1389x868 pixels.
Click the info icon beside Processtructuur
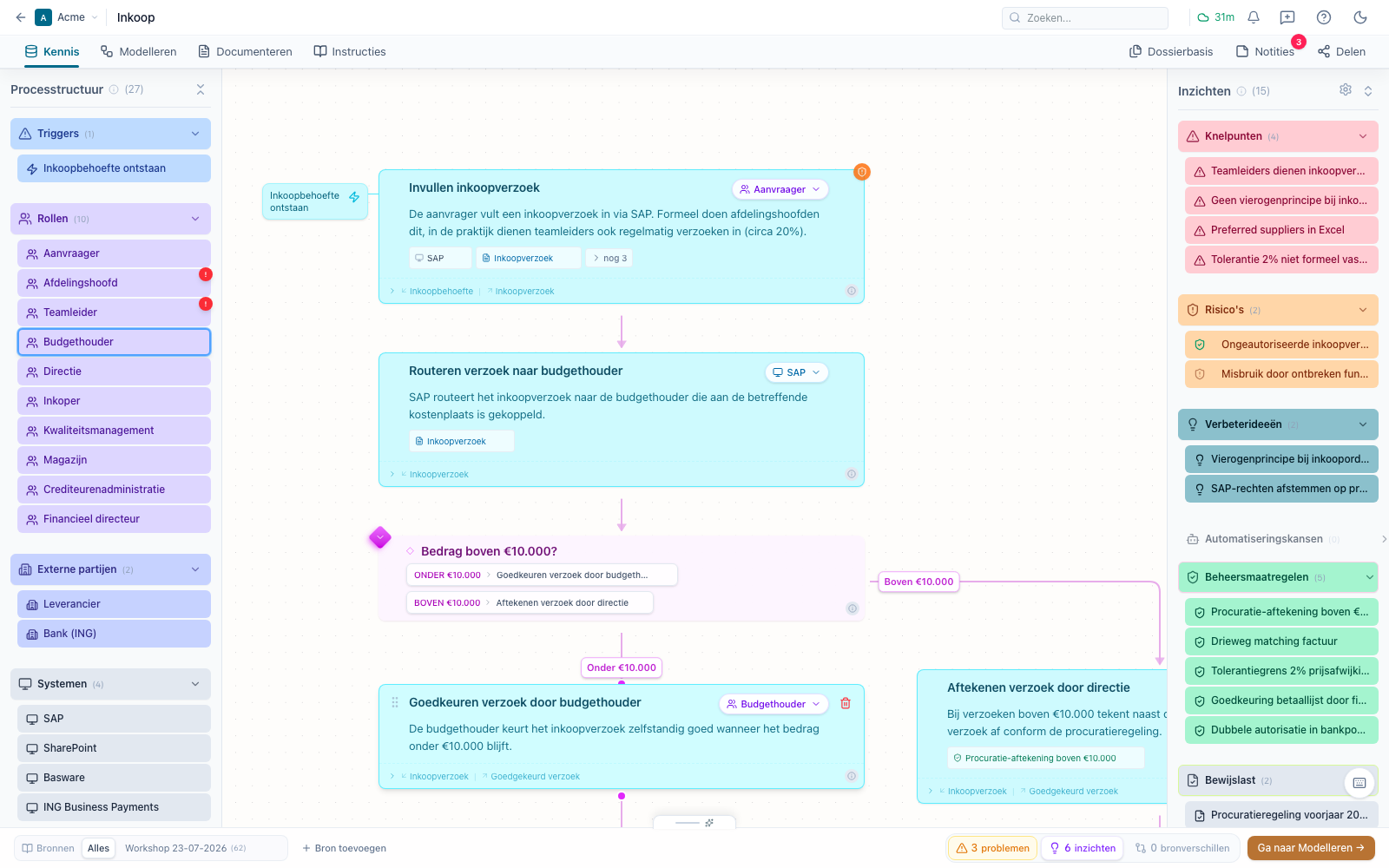point(114,89)
